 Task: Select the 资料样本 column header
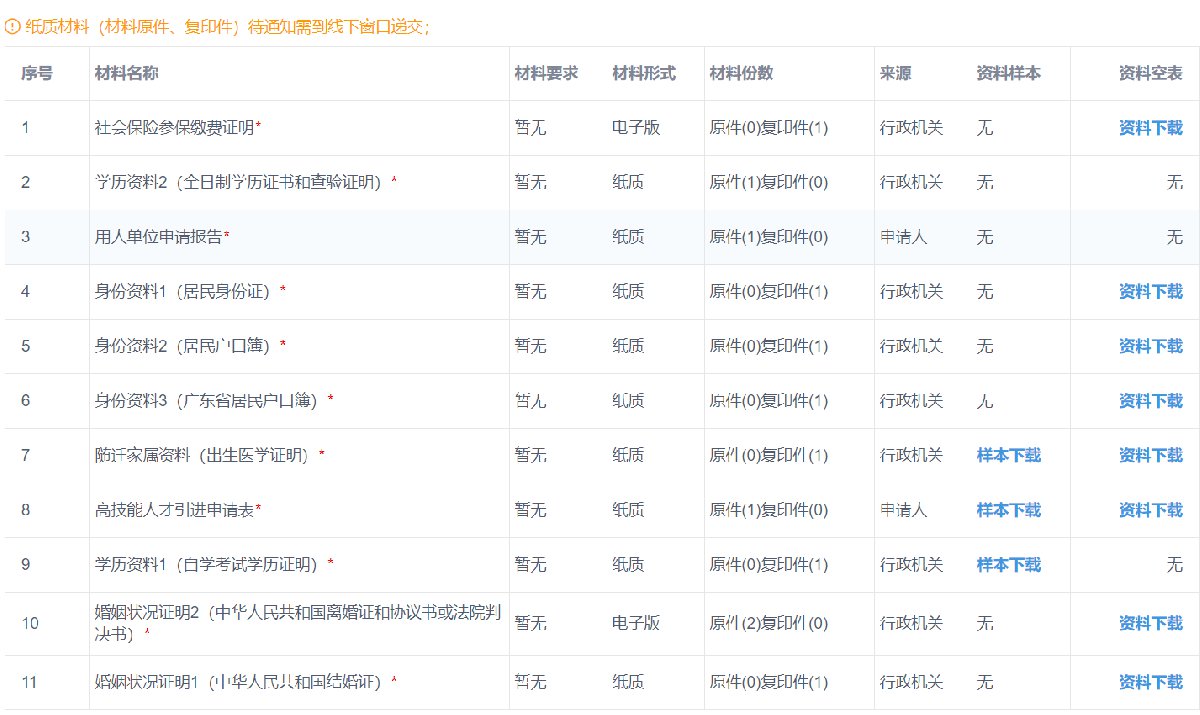tap(1008, 73)
